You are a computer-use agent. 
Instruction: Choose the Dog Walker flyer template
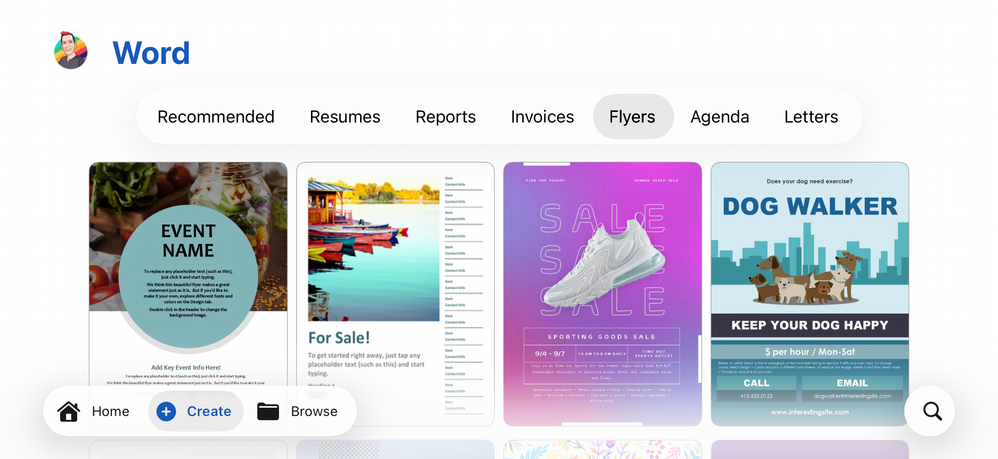[x=810, y=293]
